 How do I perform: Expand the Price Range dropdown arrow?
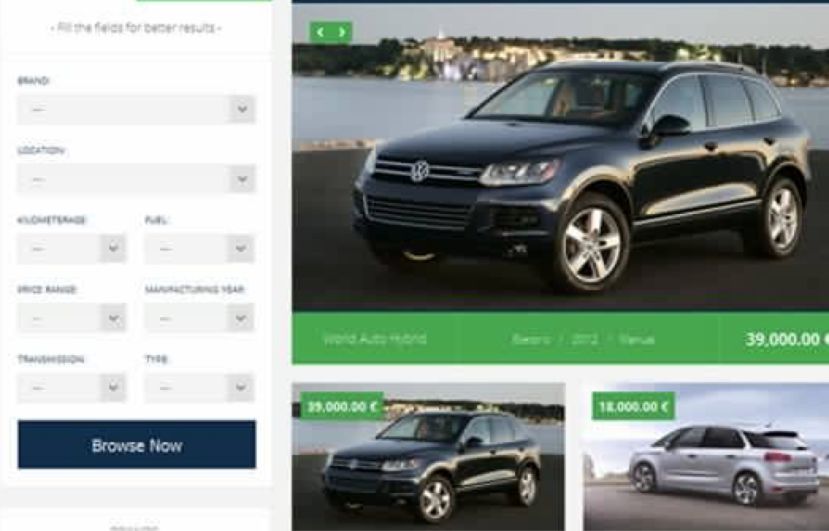(113, 318)
